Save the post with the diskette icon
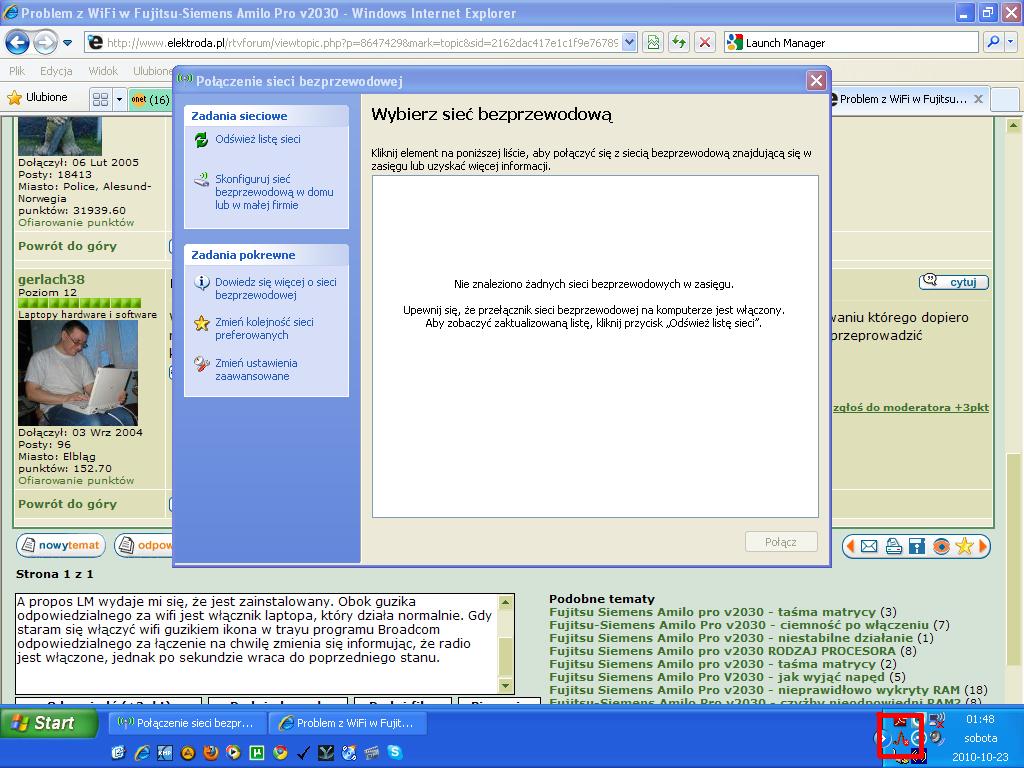The image size is (1024, 768). point(917,546)
